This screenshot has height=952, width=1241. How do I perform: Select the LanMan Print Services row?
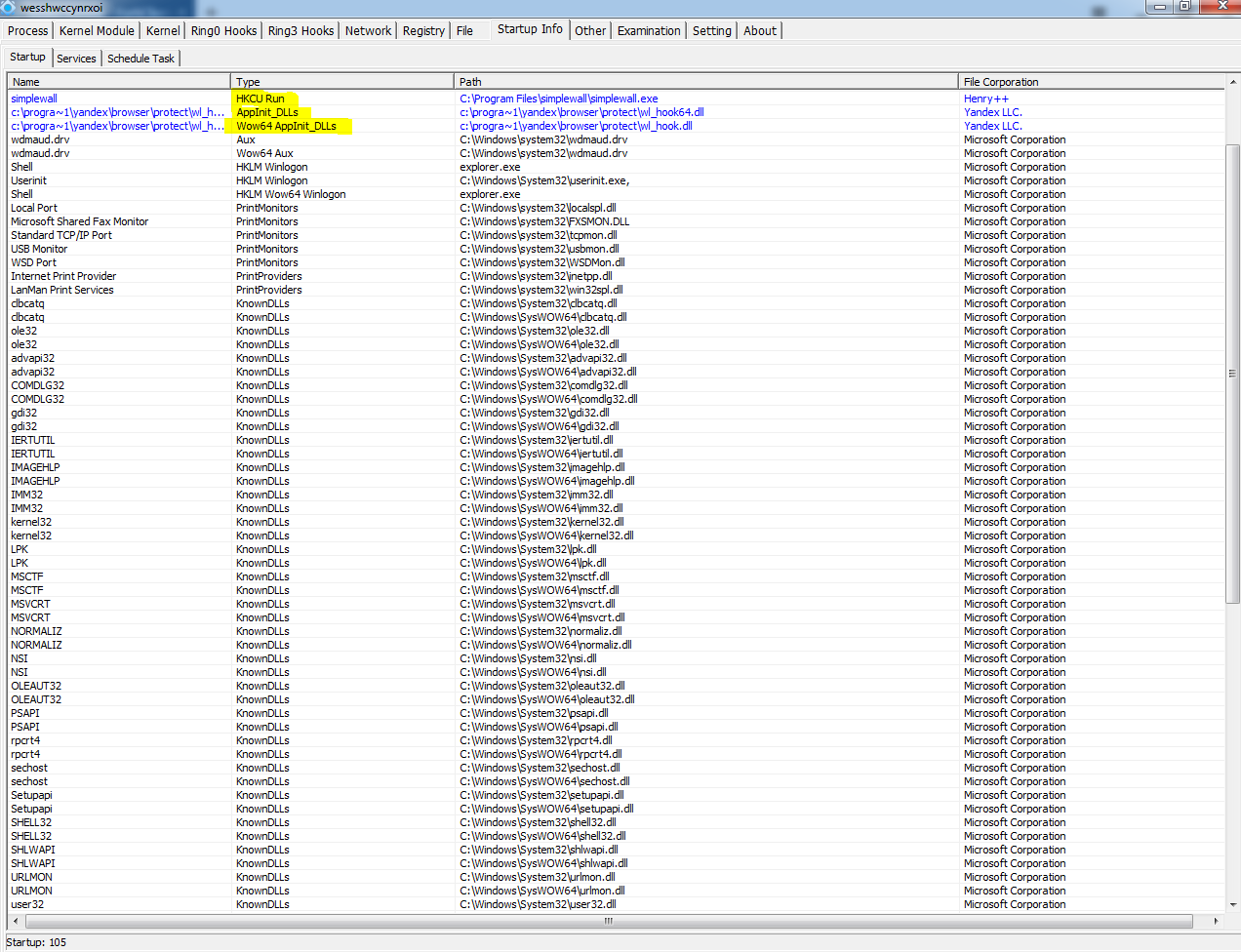pyautogui.click(x=62, y=290)
